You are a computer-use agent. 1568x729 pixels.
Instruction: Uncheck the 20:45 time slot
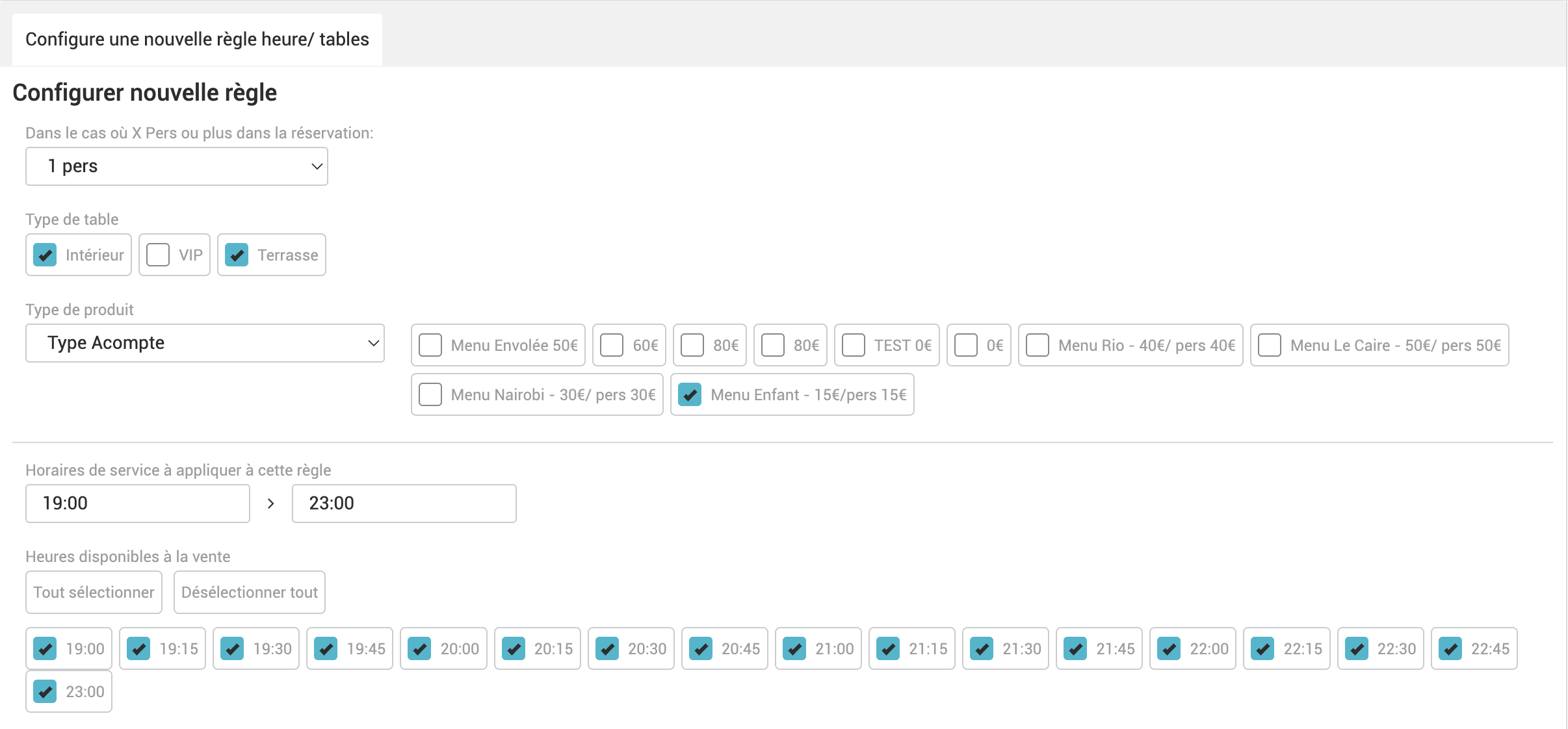[701, 648]
